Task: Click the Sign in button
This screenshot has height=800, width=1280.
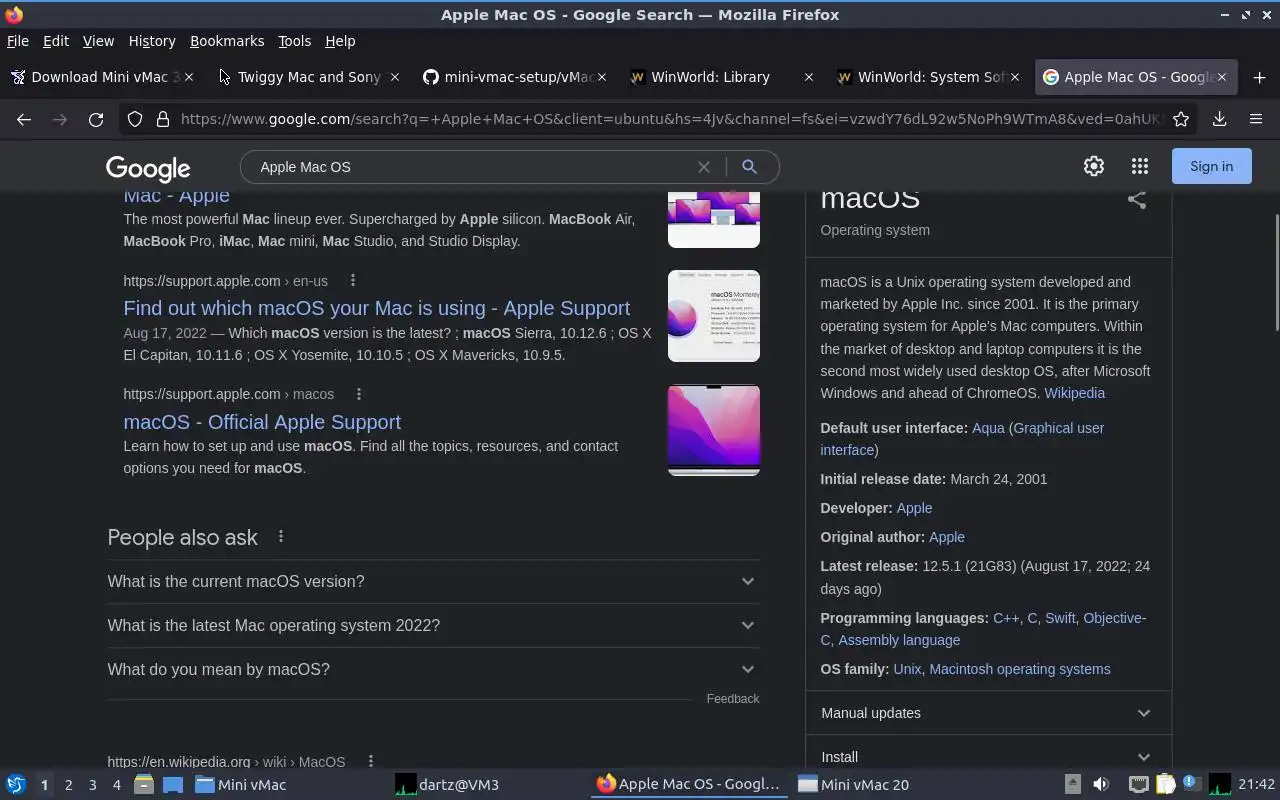Action: pyautogui.click(x=1211, y=167)
